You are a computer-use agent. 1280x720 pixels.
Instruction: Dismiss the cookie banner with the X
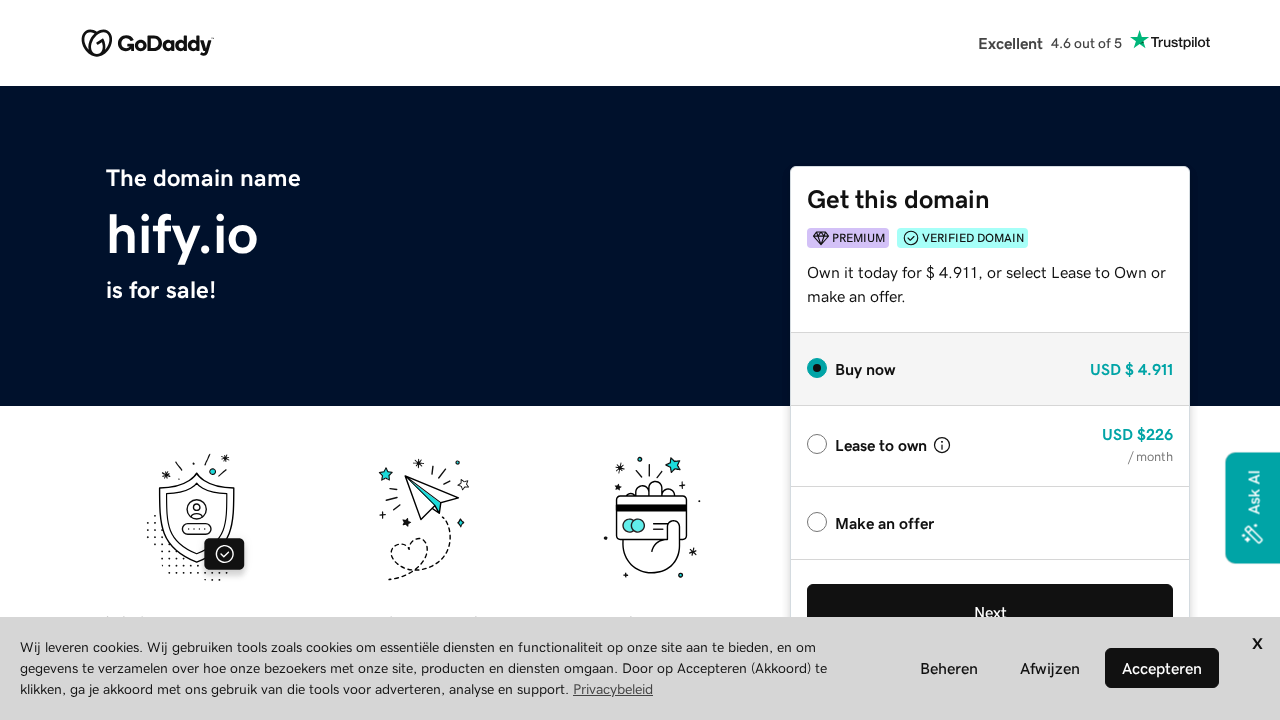pos(1256,643)
